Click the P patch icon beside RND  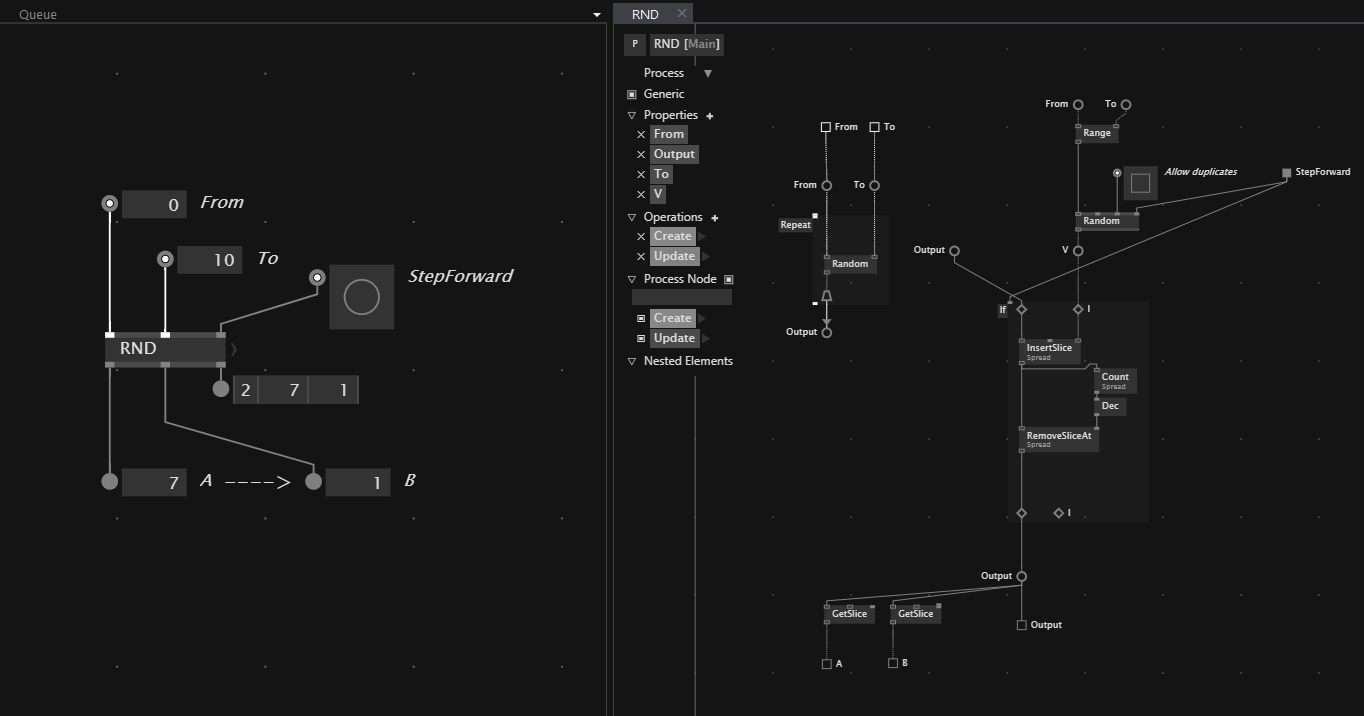634,44
